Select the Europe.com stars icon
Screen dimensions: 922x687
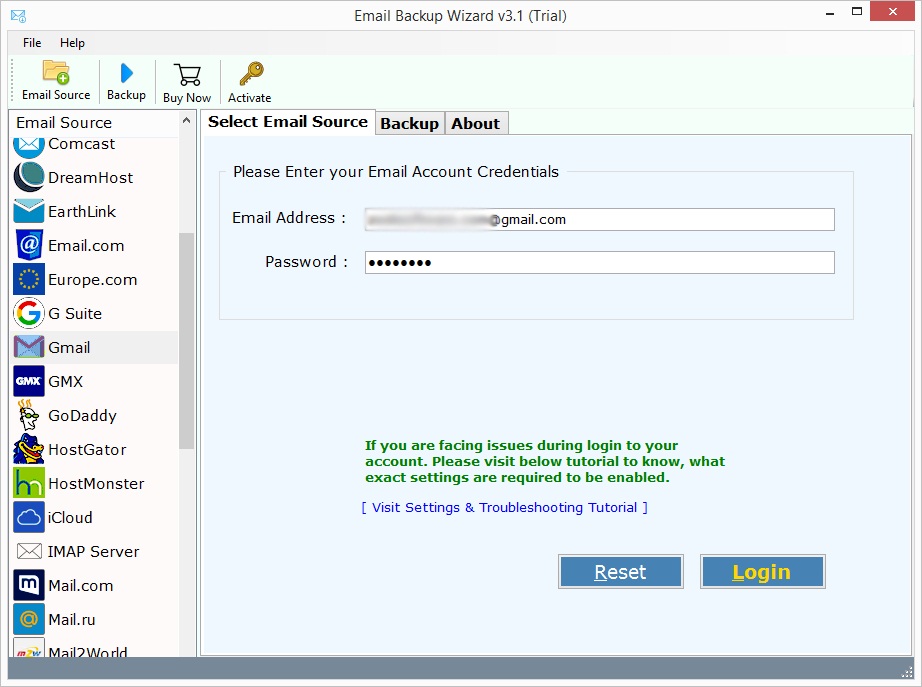click(x=29, y=279)
